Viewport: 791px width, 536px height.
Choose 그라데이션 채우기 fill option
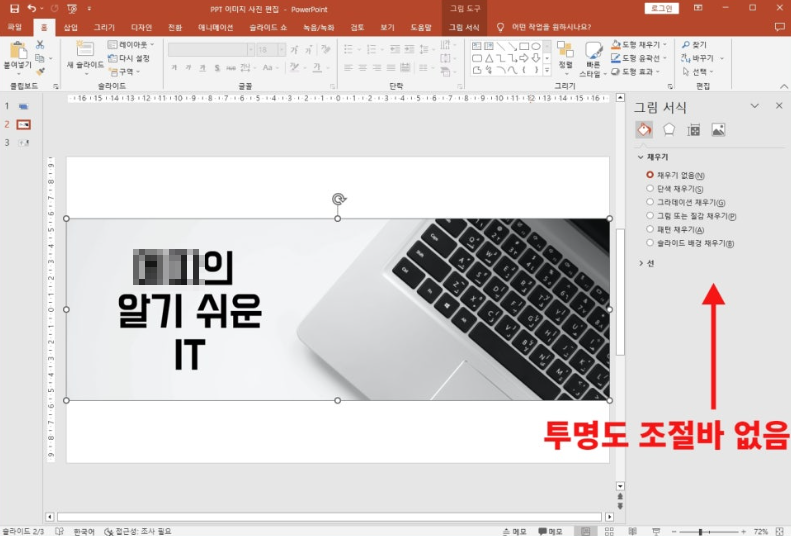(x=650, y=202)
